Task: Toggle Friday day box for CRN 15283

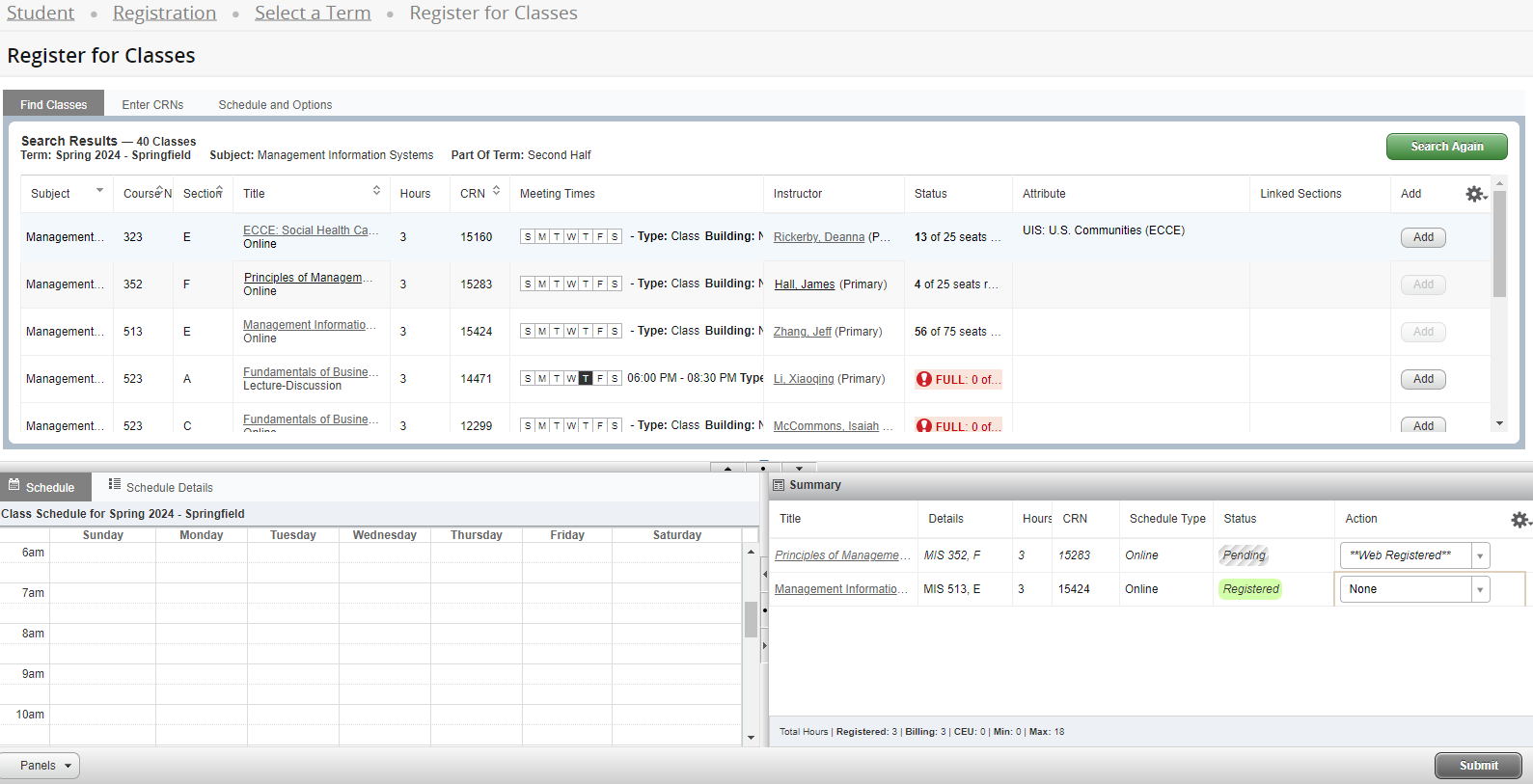Action: pos(600,284)
